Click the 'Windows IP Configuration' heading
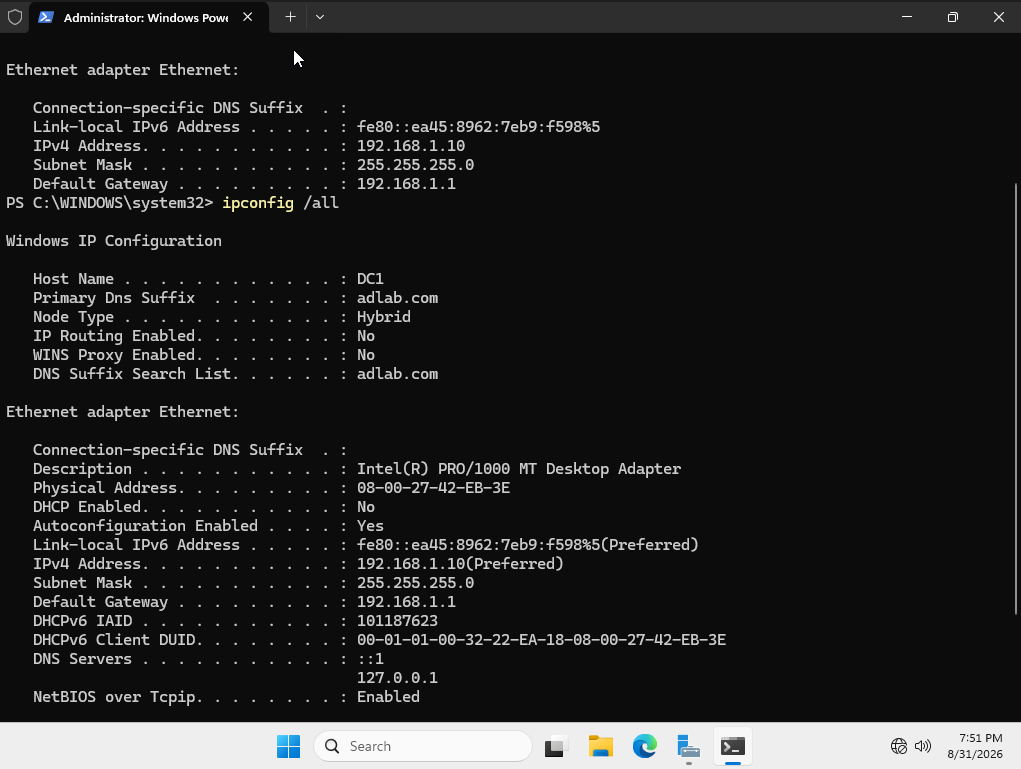Image resolution: width=1021 pixels, height=769 pixels. click(x=114, y=241)
